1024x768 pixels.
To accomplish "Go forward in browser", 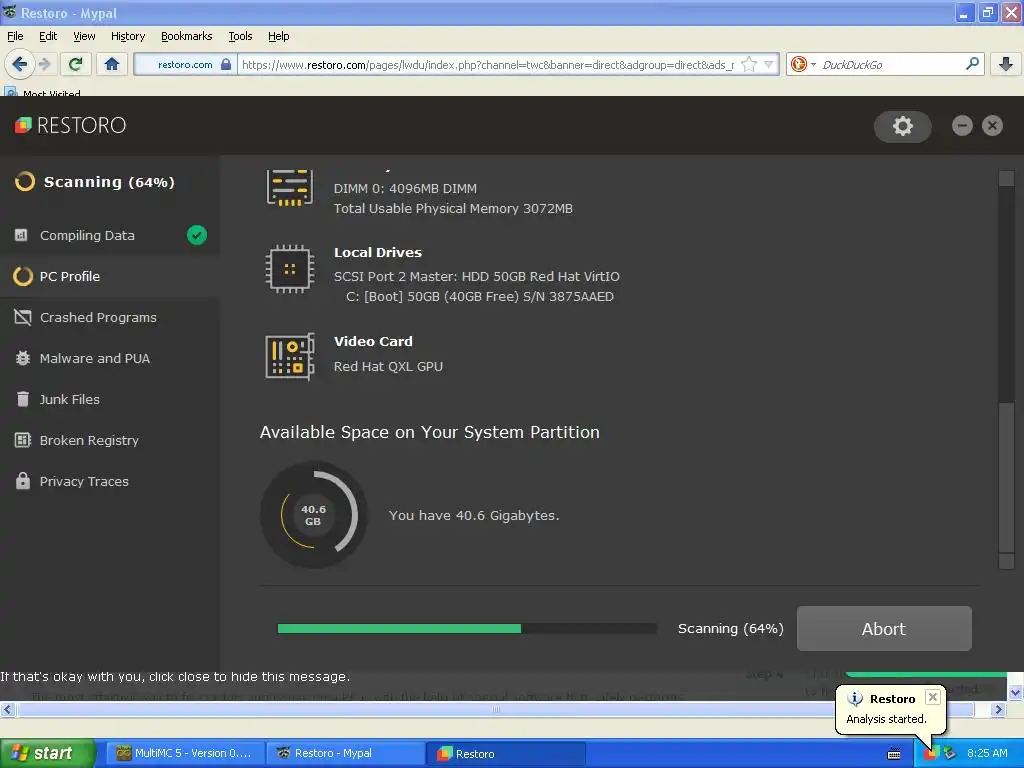I will click(44, 64).
